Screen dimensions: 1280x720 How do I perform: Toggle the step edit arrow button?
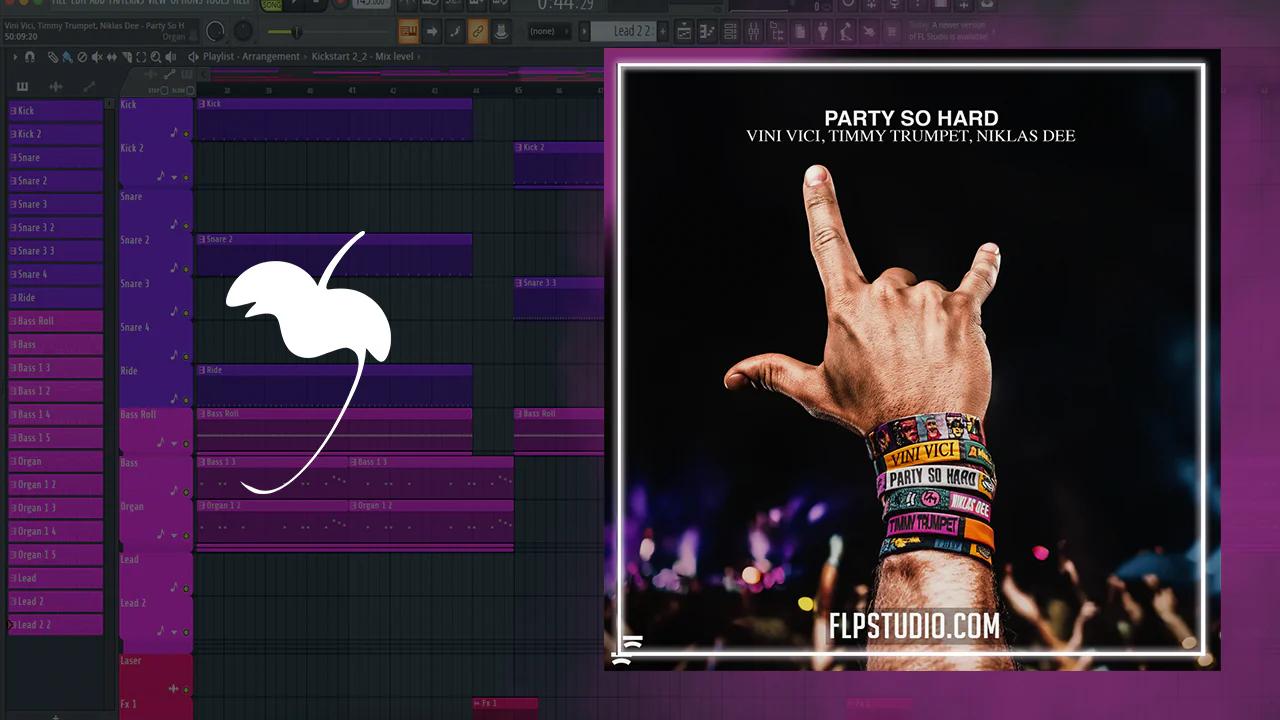pyautogui.click(x=432, y=31)
